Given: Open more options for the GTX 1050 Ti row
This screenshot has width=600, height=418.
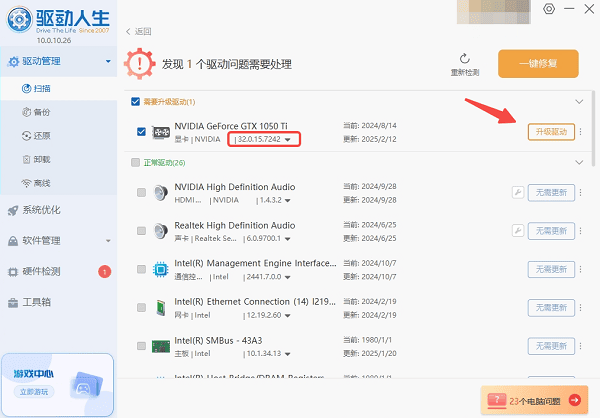Looking at the screenshot, I should 580,132.
